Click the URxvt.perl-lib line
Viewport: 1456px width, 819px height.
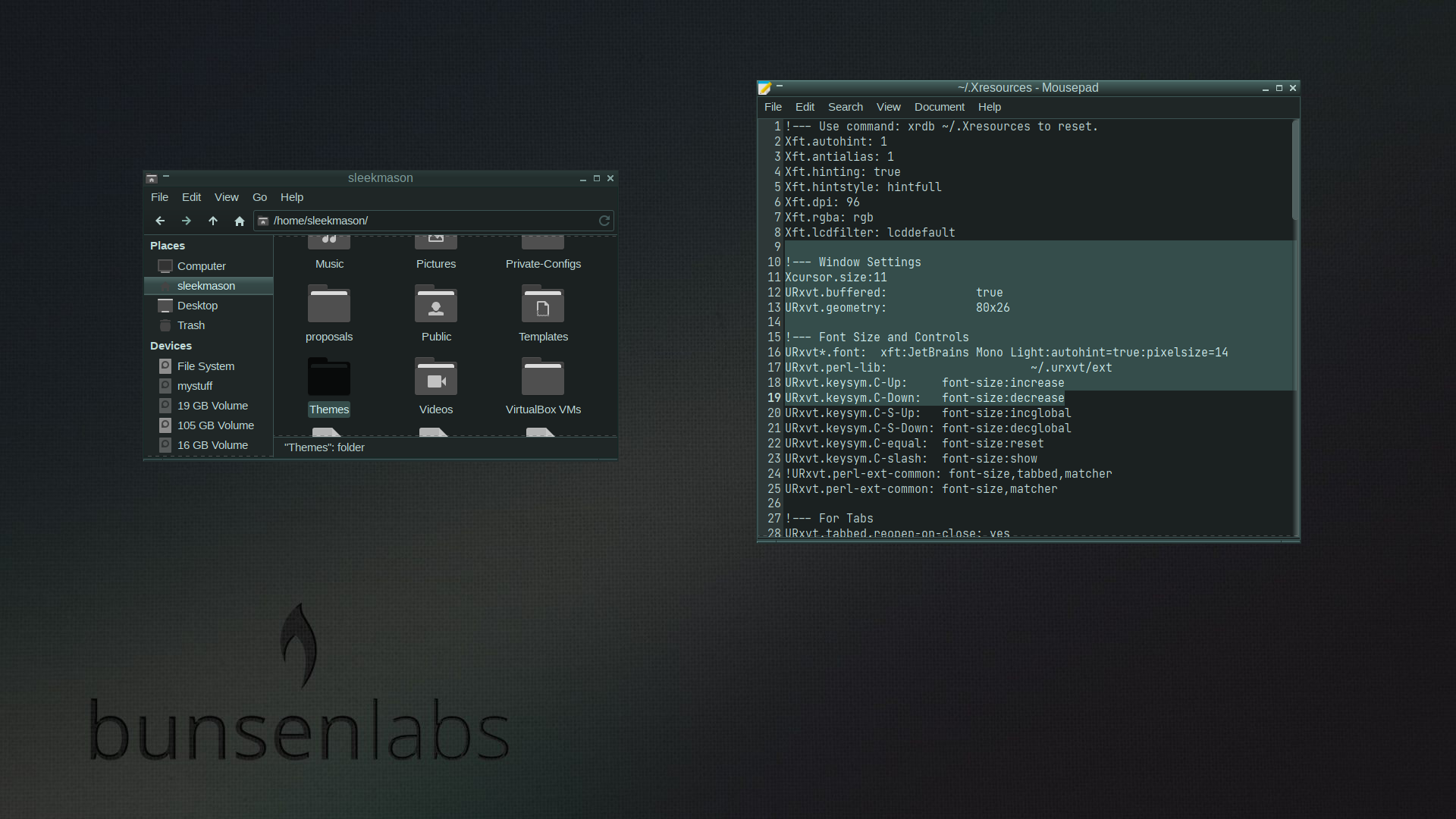point(949,368)
